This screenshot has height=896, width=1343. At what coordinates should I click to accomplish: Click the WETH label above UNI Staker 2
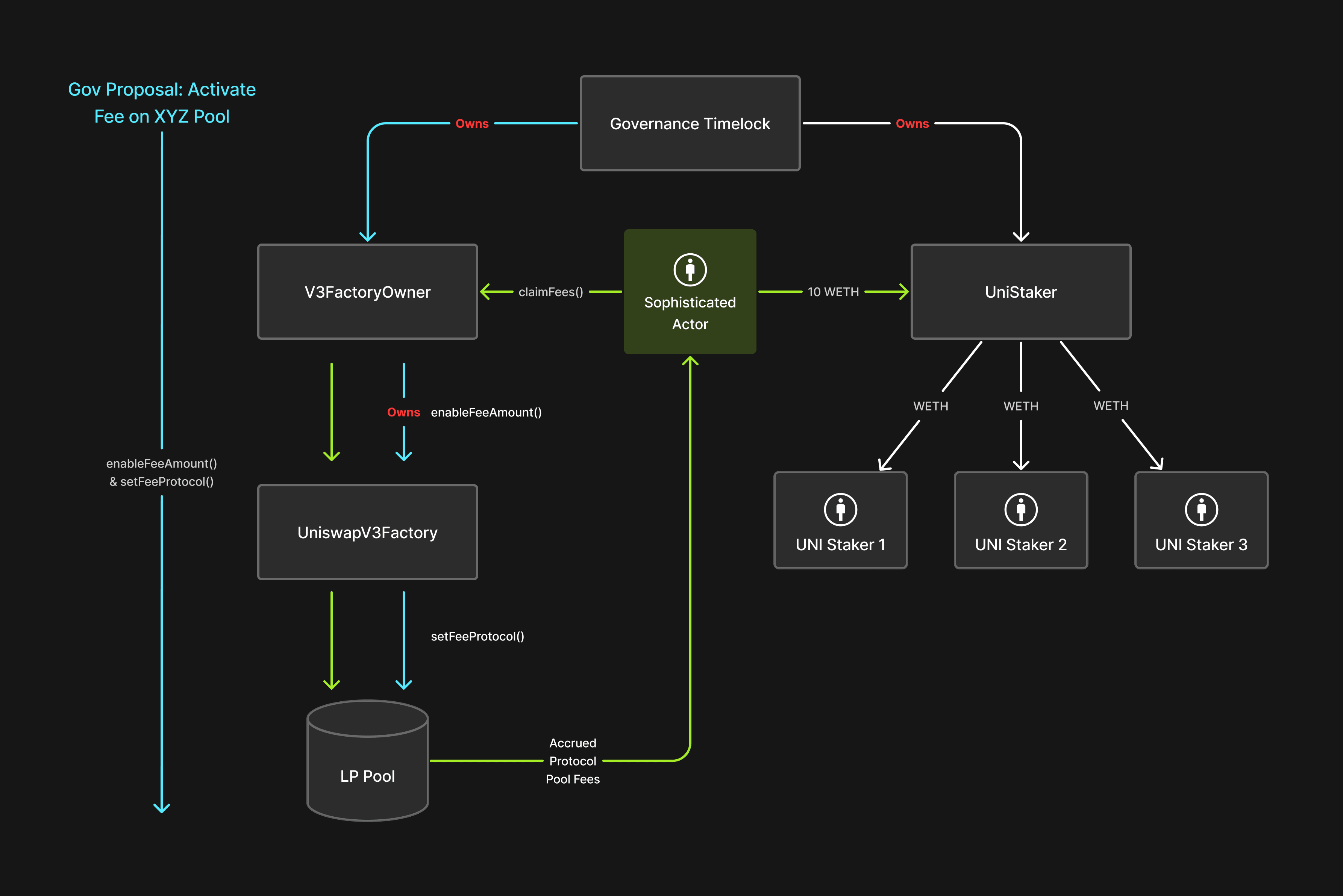[x=1021, y=406]
